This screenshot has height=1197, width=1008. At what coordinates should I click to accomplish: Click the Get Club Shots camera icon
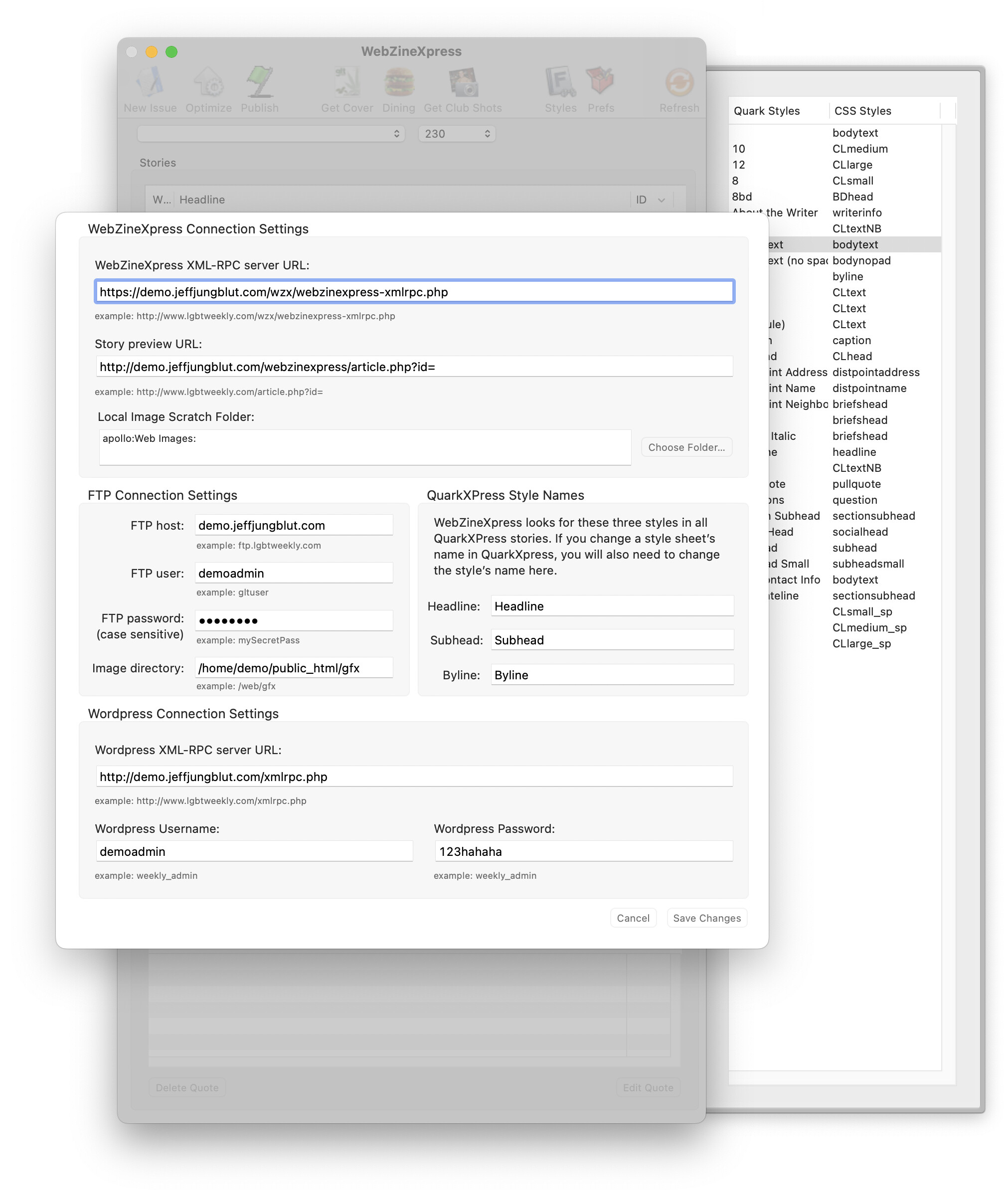[x=463, y=82]
